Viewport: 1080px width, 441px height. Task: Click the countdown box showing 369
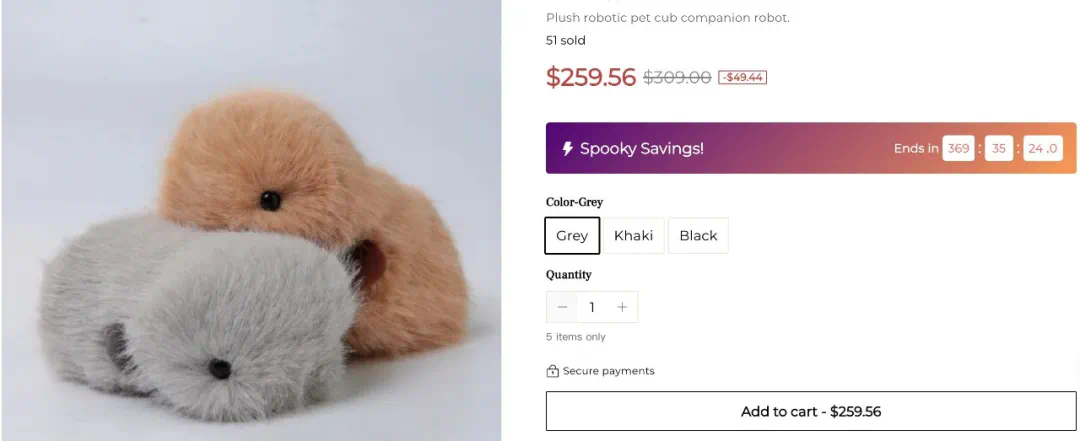click(x=958, y=148)
